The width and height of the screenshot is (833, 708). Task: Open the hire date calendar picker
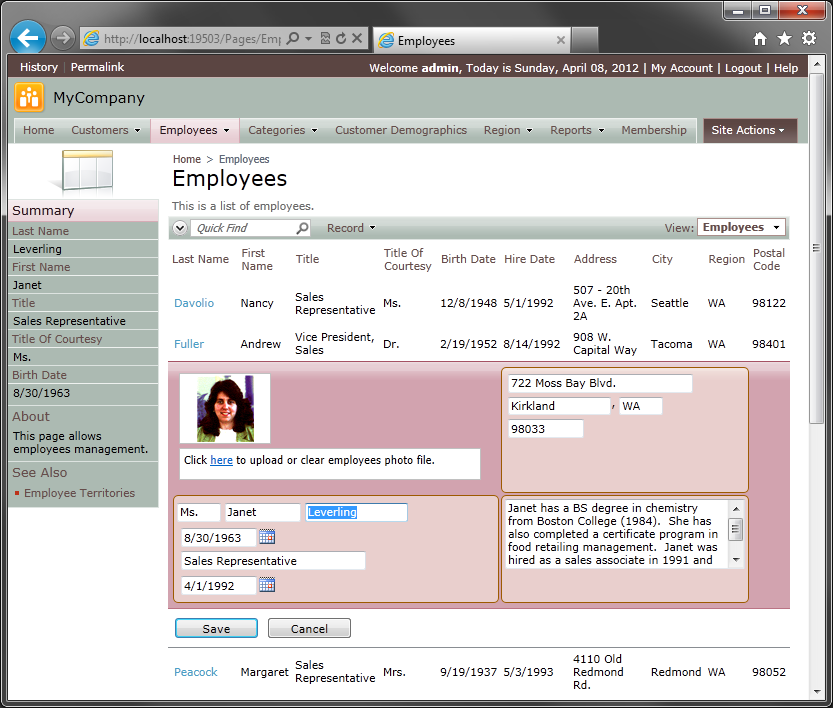coord(267,585)
